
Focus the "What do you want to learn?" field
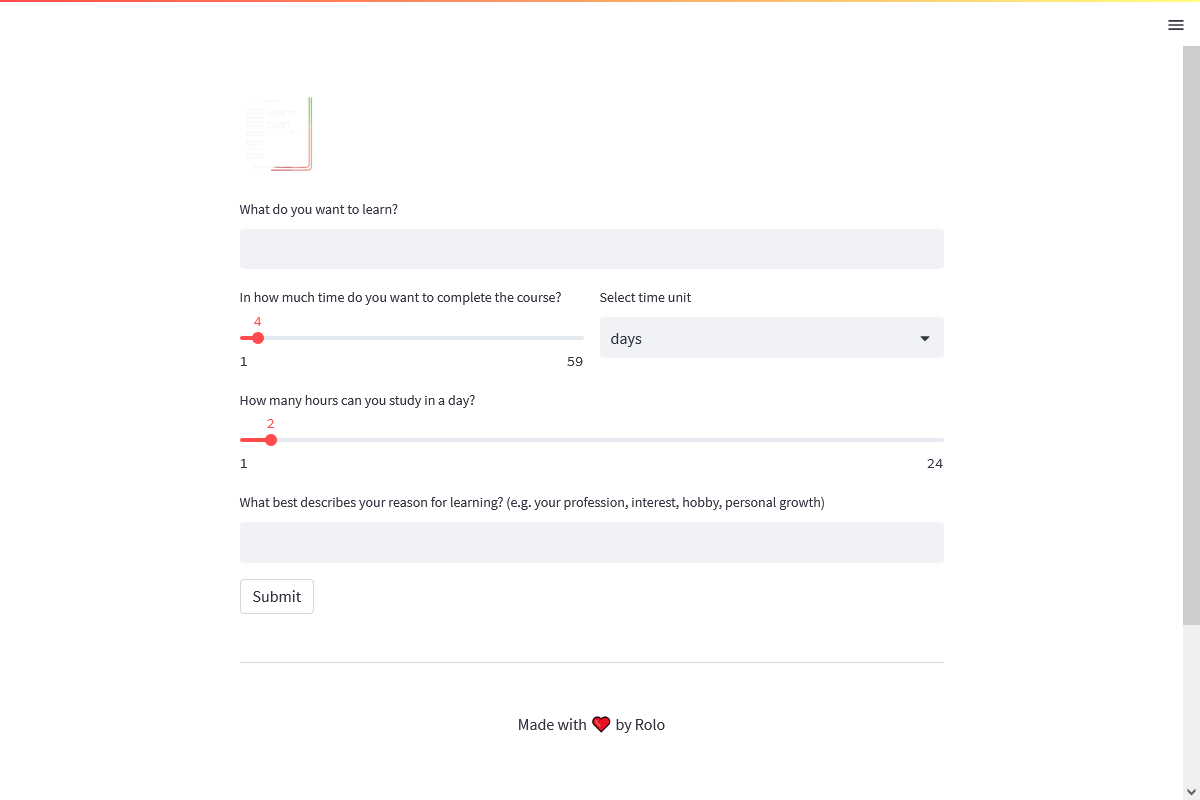point(591,249)
